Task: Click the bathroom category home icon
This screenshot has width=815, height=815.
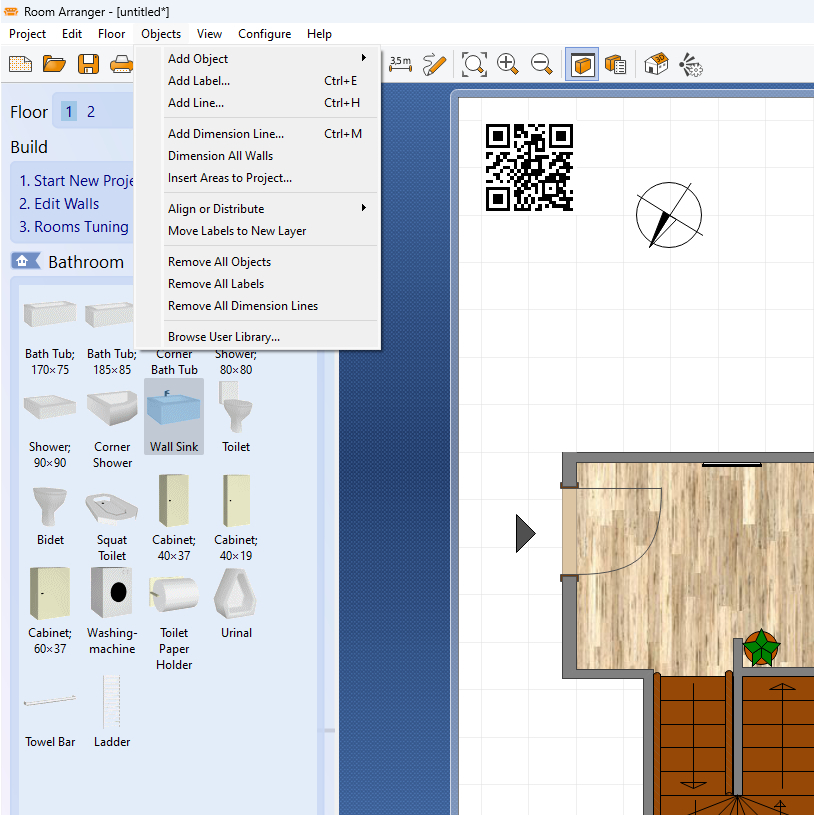Action: click(x=24, y=262)
